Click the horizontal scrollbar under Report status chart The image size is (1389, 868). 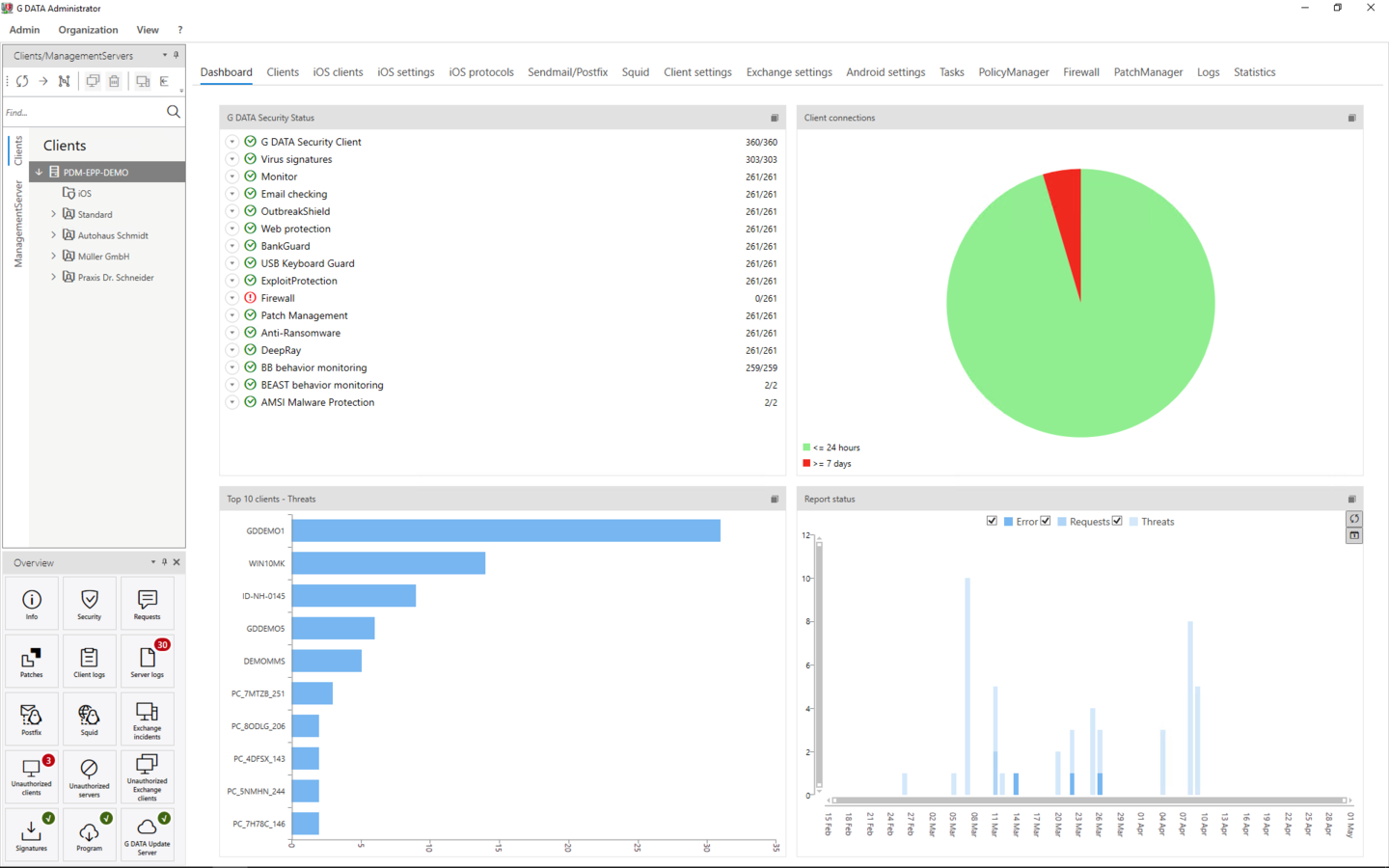pyautogui.click(x=1088, y=800)
